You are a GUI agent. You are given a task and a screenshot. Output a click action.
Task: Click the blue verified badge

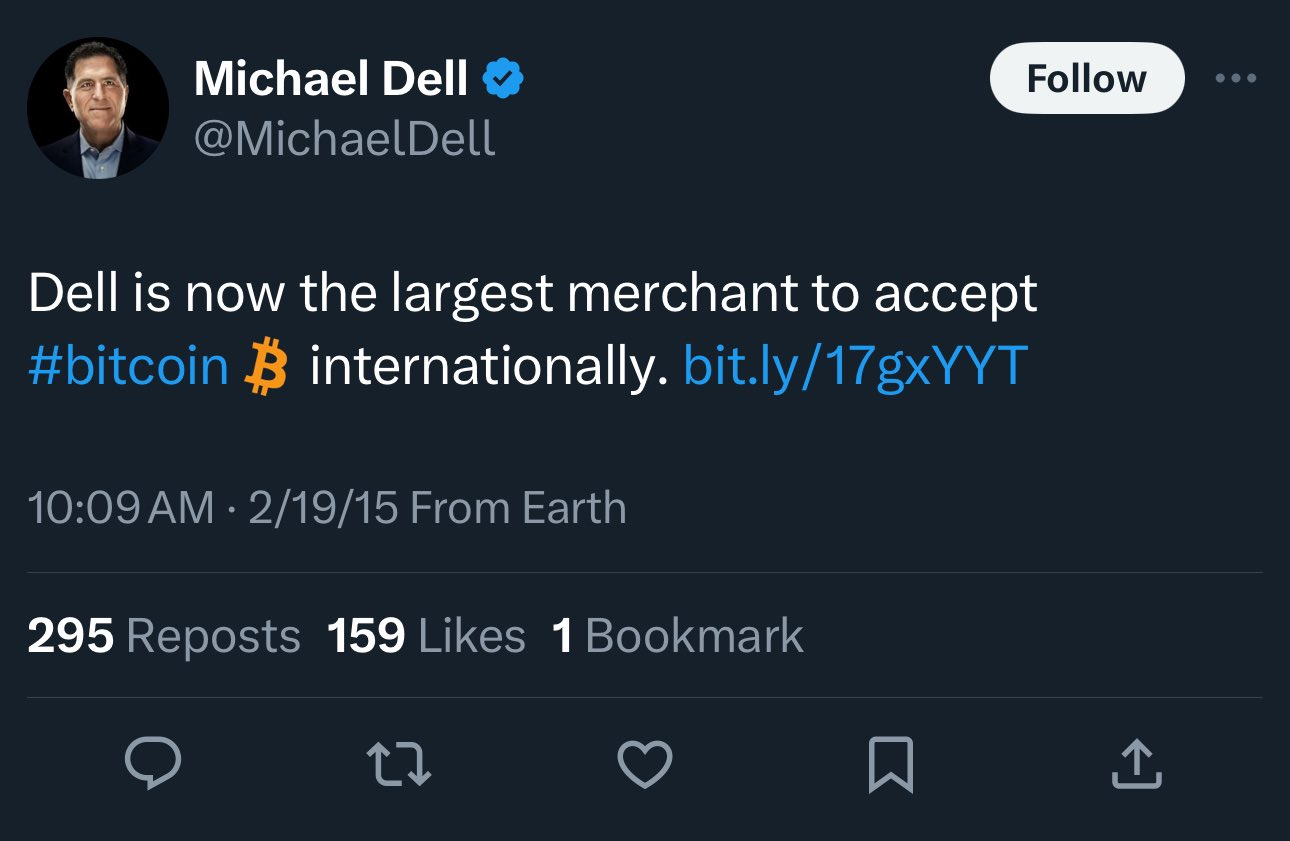[x=504, y=79]
